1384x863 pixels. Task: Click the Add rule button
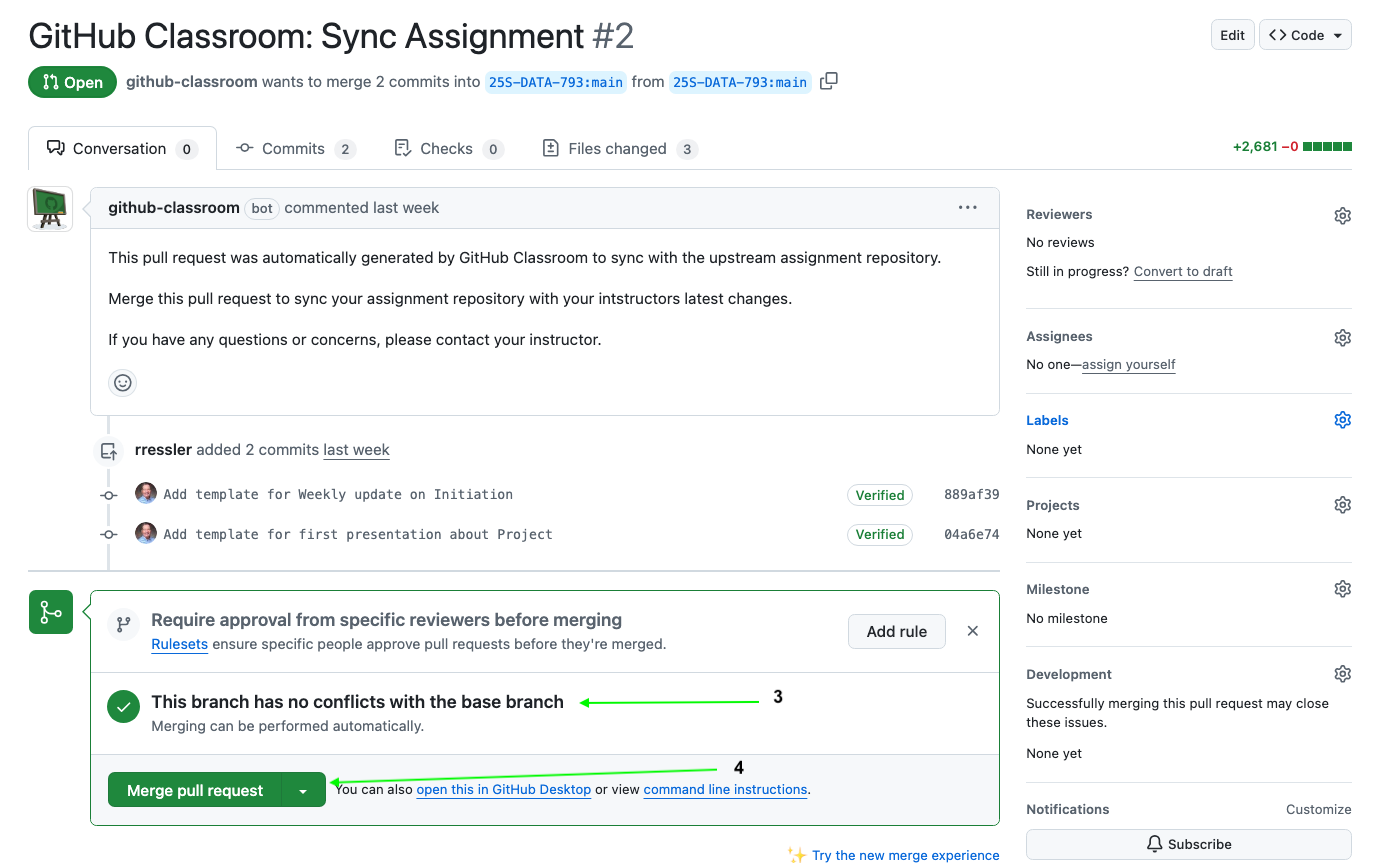click(x=897, y=631)
